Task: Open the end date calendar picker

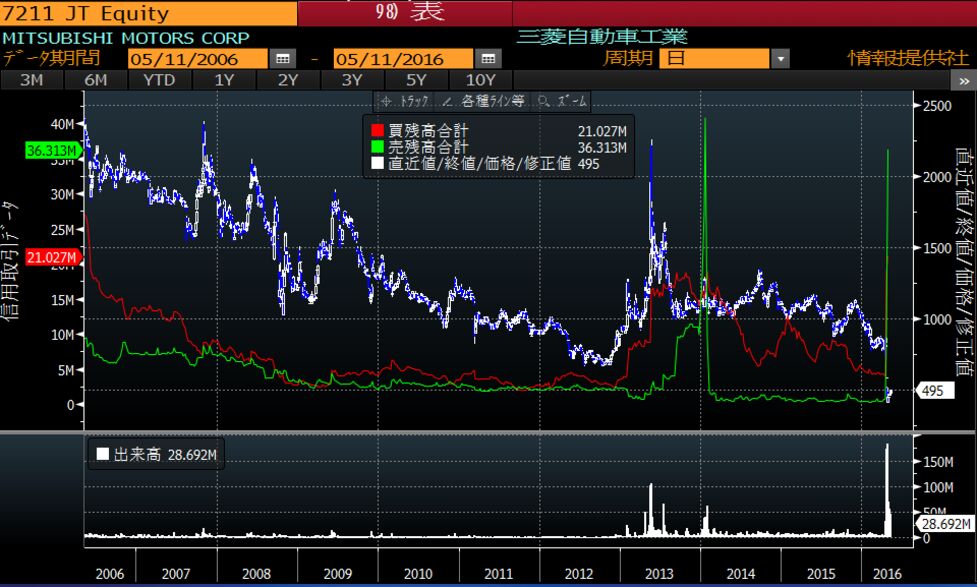Action: point(488,59)
